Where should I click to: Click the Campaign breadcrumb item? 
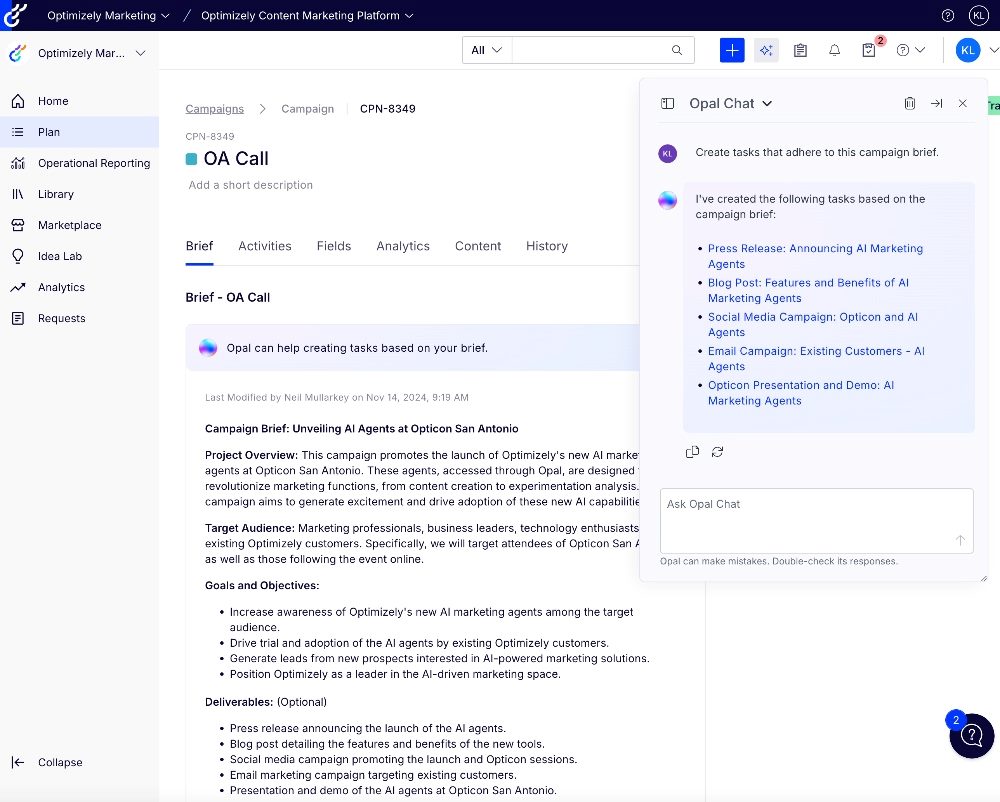tap(307, 109)
